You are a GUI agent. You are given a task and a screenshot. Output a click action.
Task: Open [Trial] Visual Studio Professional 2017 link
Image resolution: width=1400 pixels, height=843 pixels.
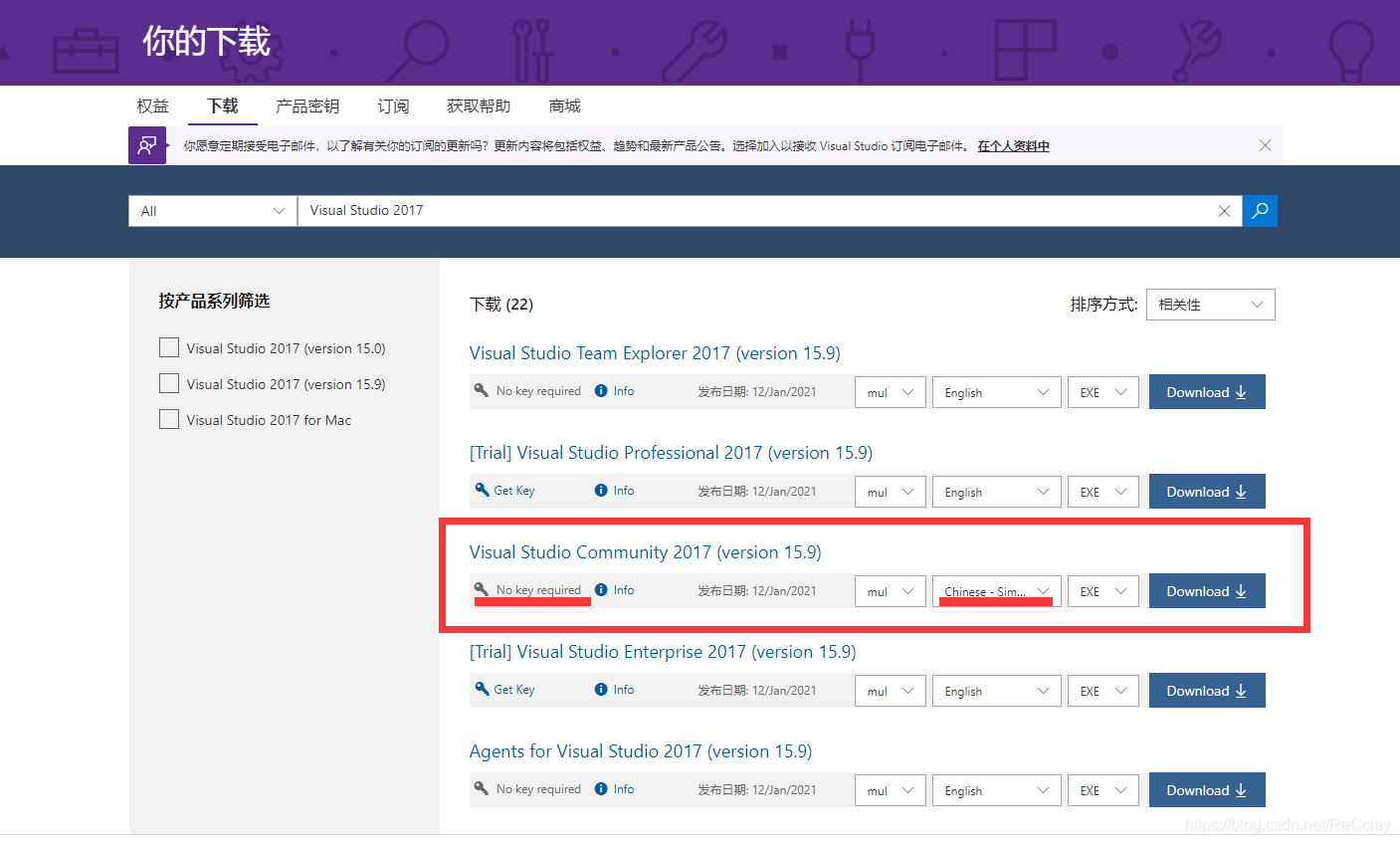(x=671, y=453)
